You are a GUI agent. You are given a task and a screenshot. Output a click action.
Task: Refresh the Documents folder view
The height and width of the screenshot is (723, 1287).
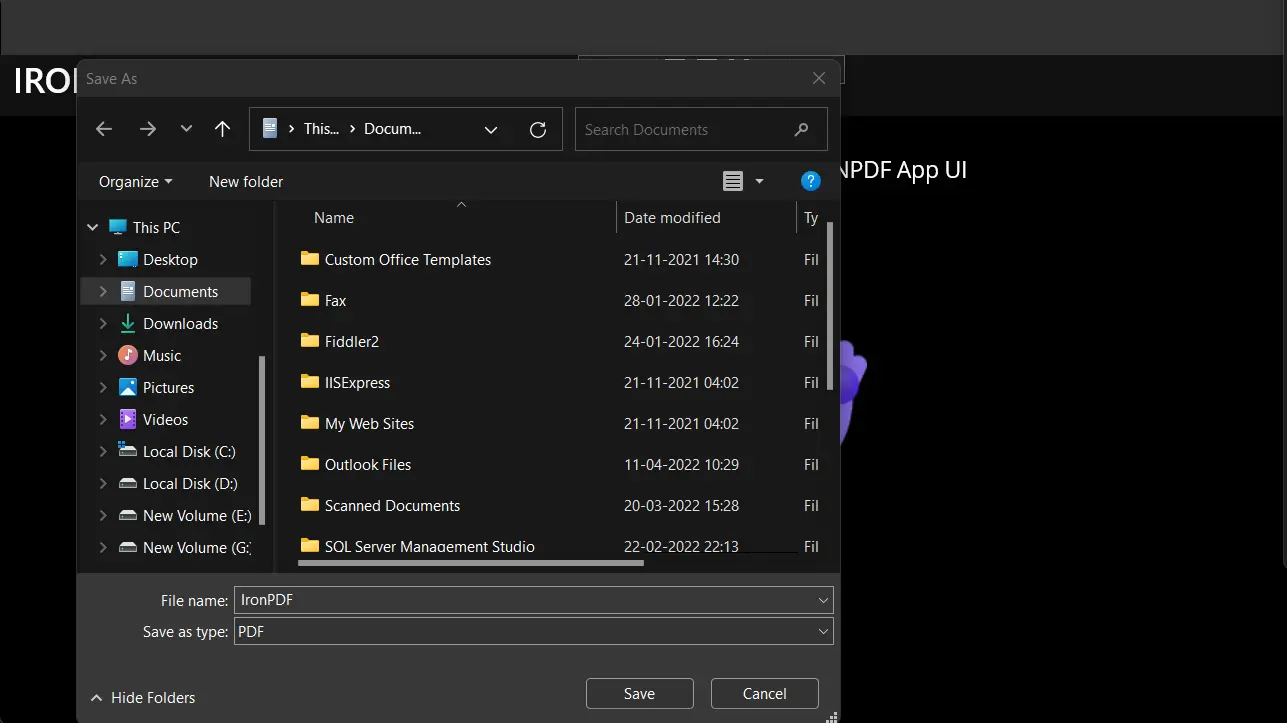point(538,130)
